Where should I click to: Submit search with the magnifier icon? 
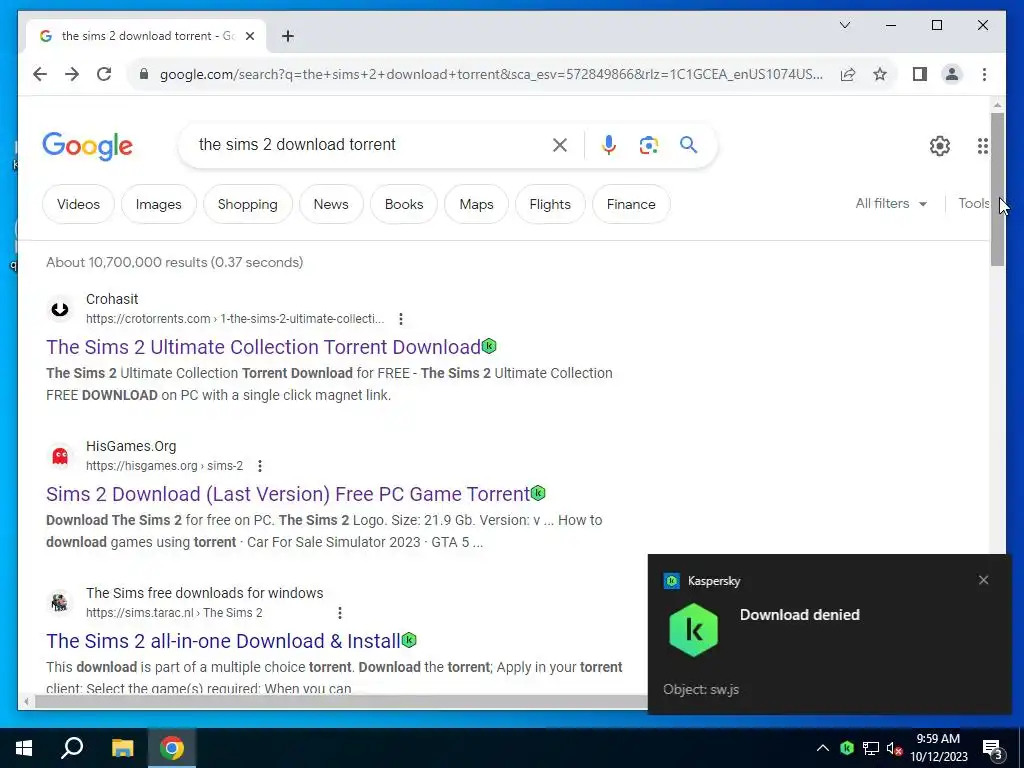click(x=688, y=145)
